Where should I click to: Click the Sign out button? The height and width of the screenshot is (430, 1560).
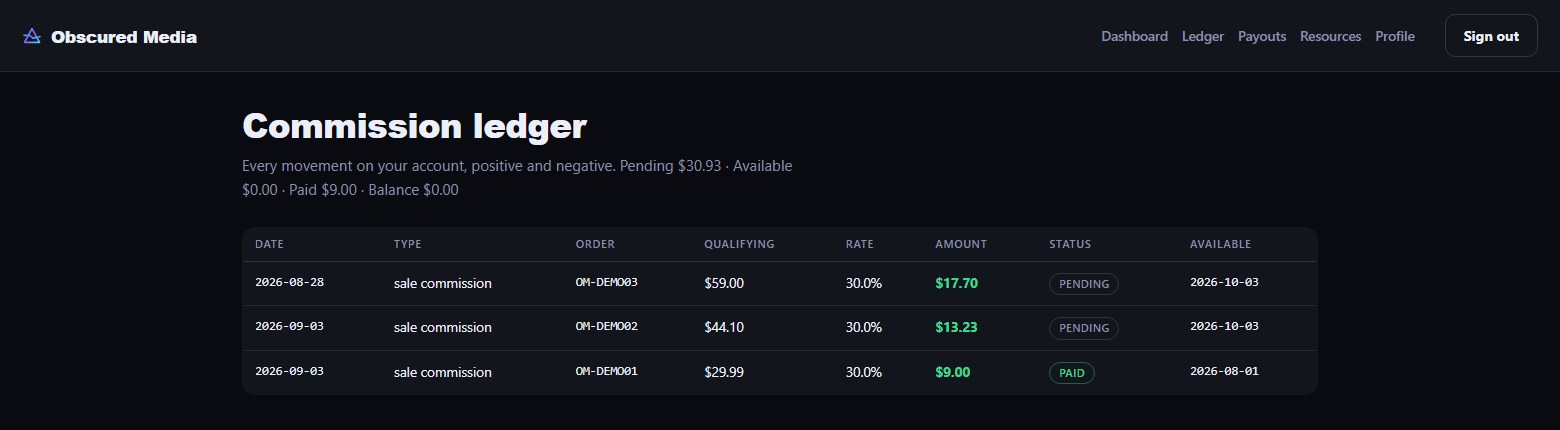click(1491, 36)
